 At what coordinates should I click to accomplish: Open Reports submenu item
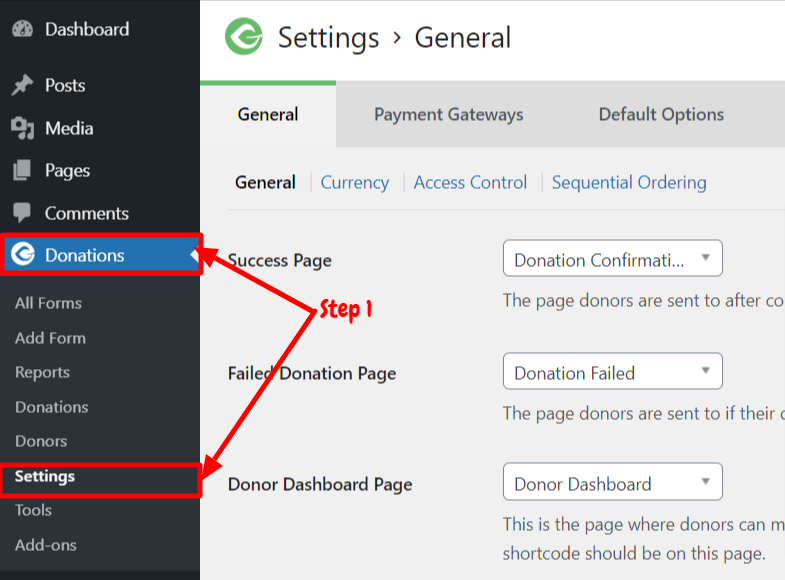pos(43,372)
